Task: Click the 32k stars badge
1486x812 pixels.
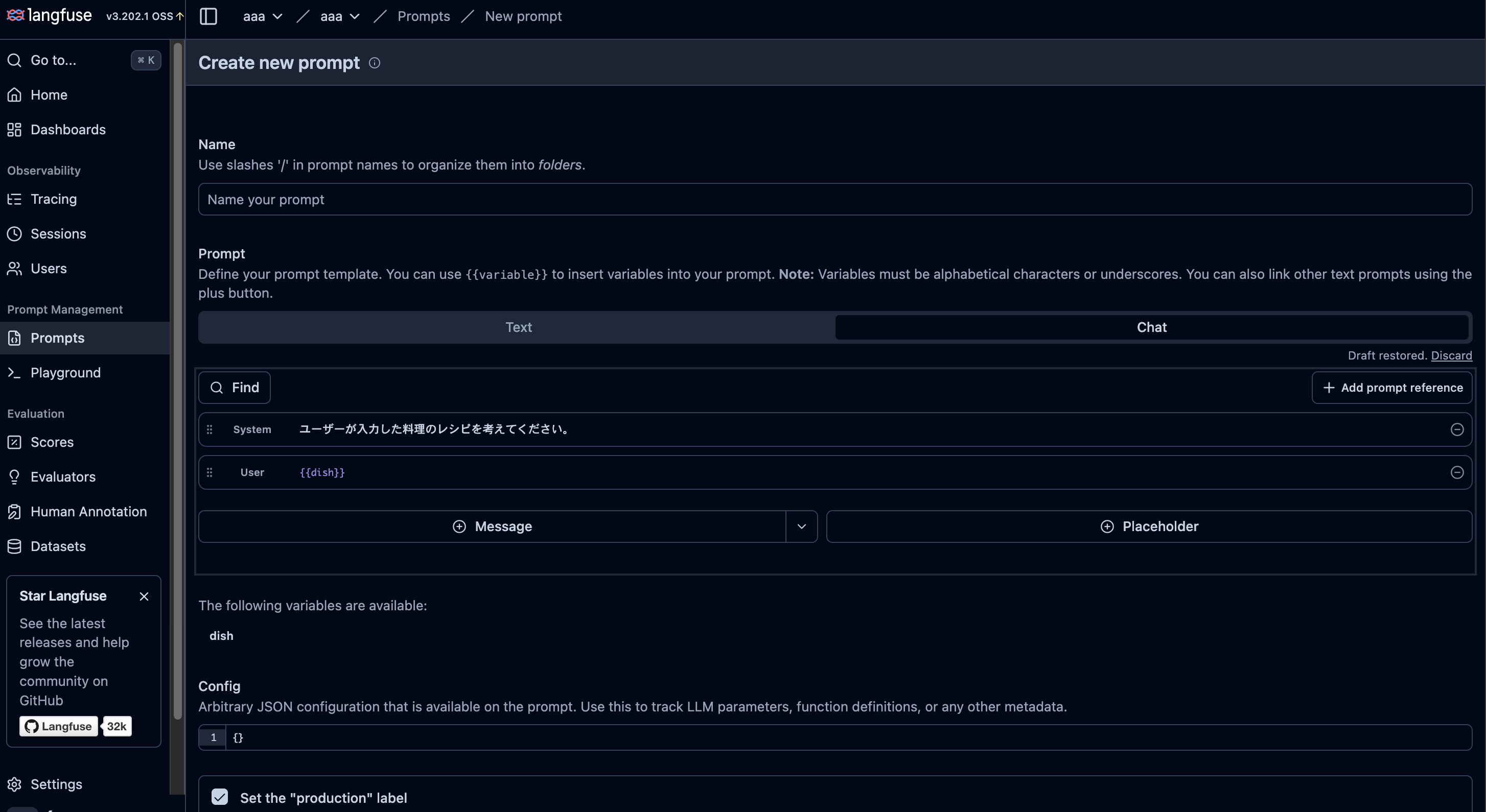Action: pyautogui.click(x=117, y=726)
